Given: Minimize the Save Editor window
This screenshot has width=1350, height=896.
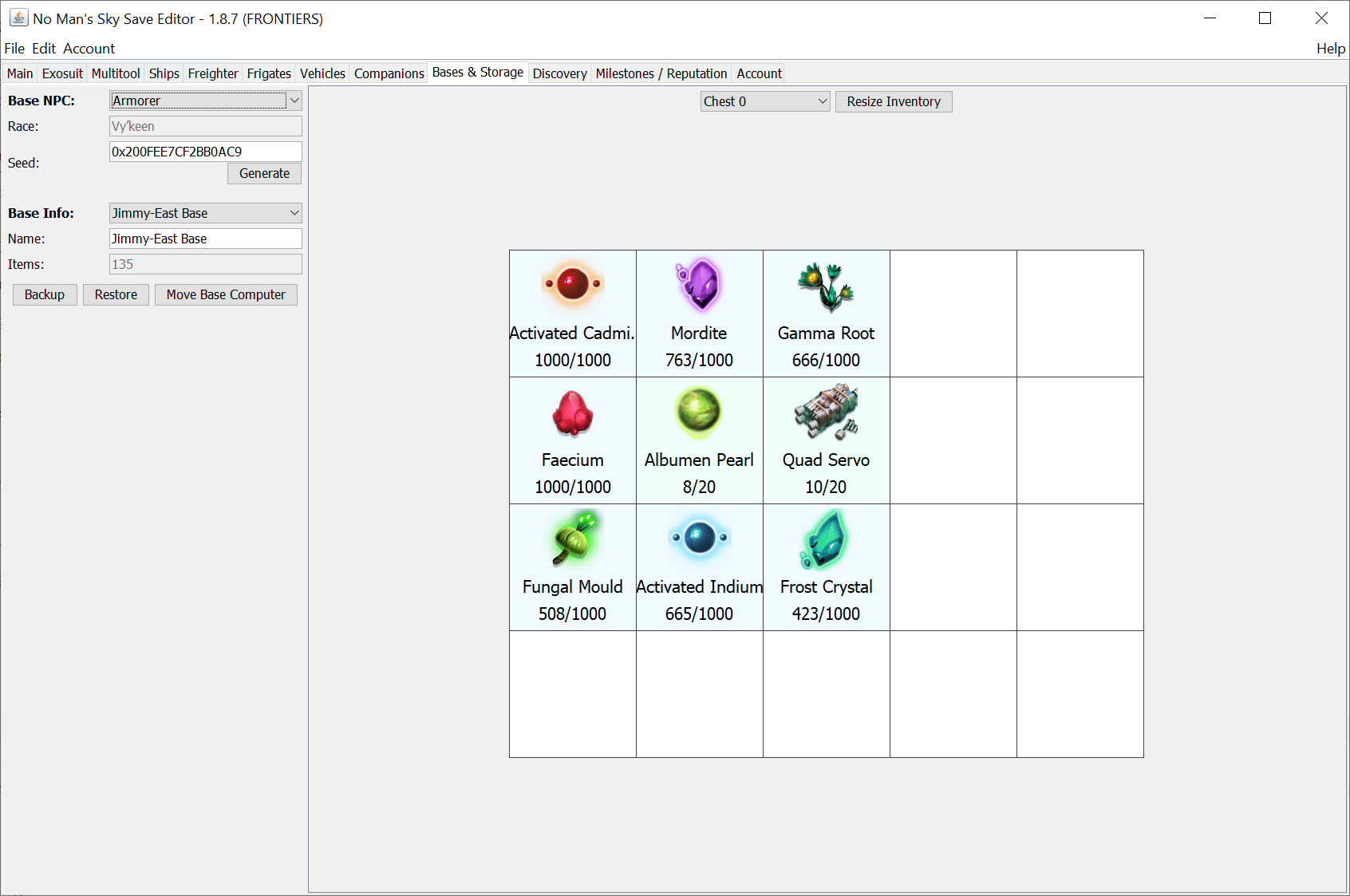Looking at the screenshot, I should pyautogui.click(x=1210, y=18).
